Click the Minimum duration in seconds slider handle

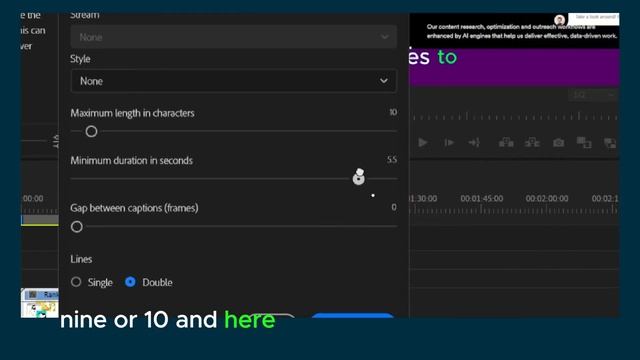[358, 179]
